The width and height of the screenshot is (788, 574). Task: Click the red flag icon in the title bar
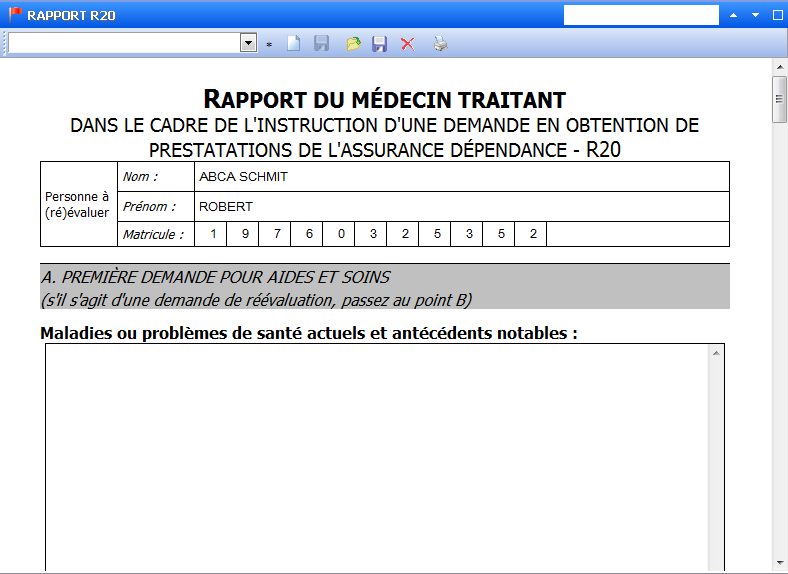(x=14, y=15)
